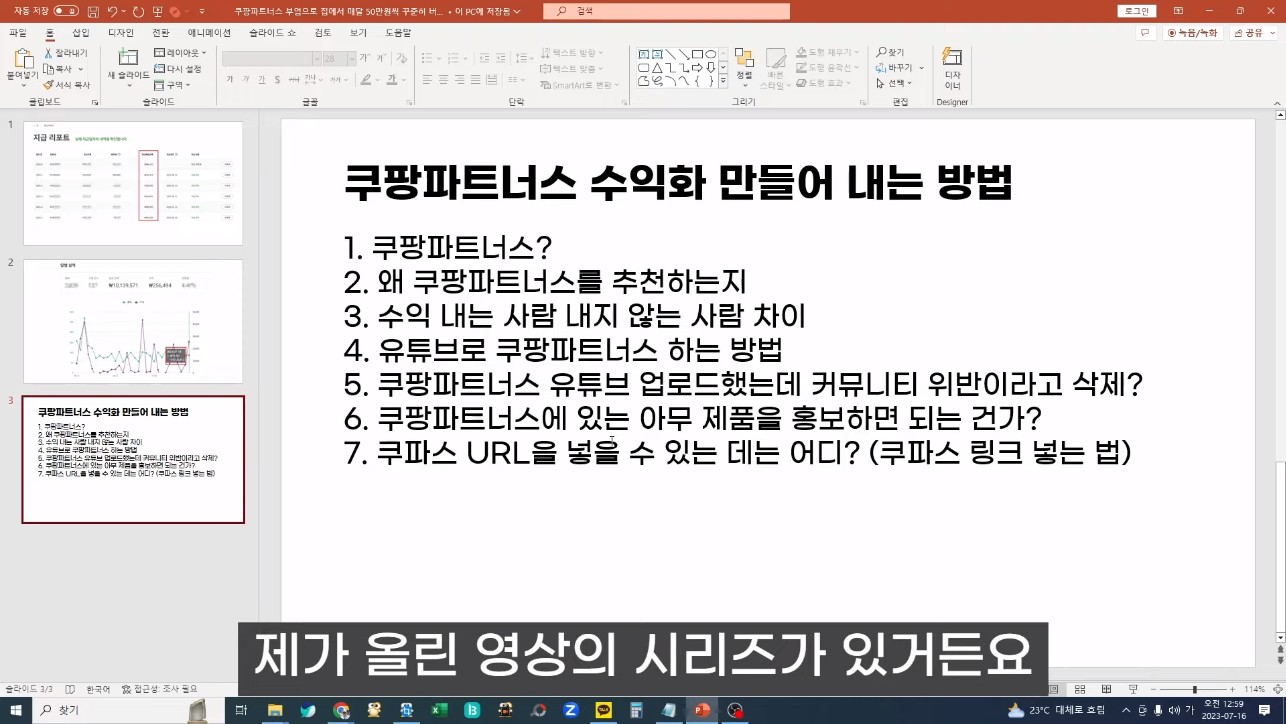Image resolution: width=1286 pixels, height=724 pixels.
Task: Select the oval shape in shapes gallery
Action: click(x=710, y=54)
